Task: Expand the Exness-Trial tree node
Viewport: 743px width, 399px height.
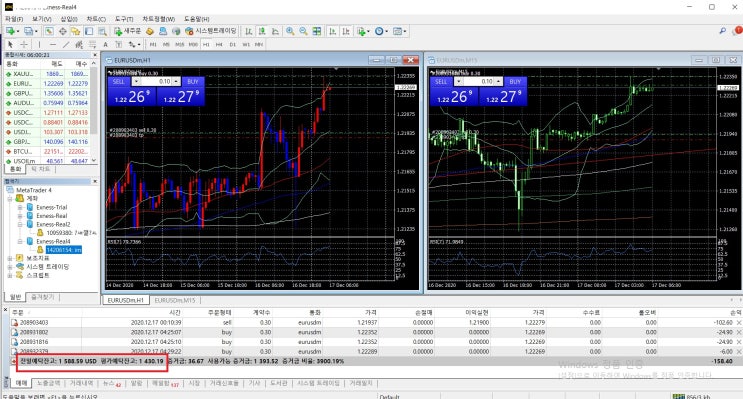Action: 20,207
